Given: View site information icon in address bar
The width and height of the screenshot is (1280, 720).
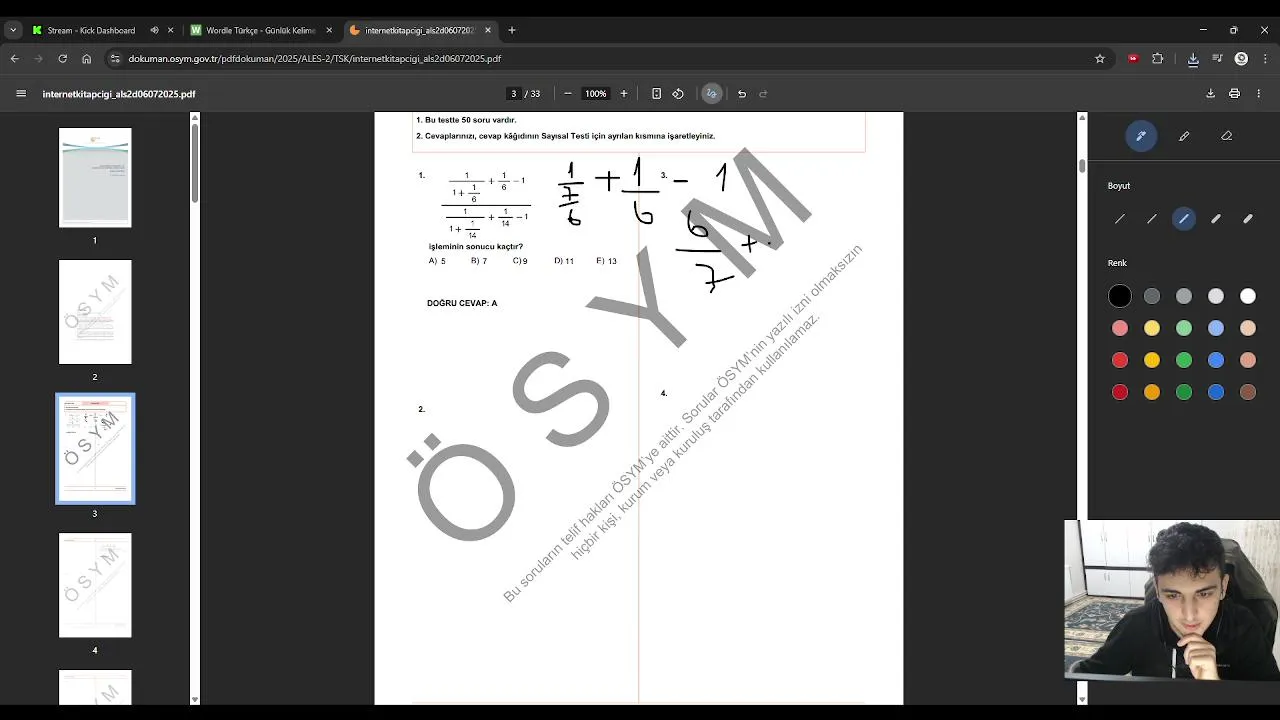Looking at the screenshot, I should (x=116, y=59).
